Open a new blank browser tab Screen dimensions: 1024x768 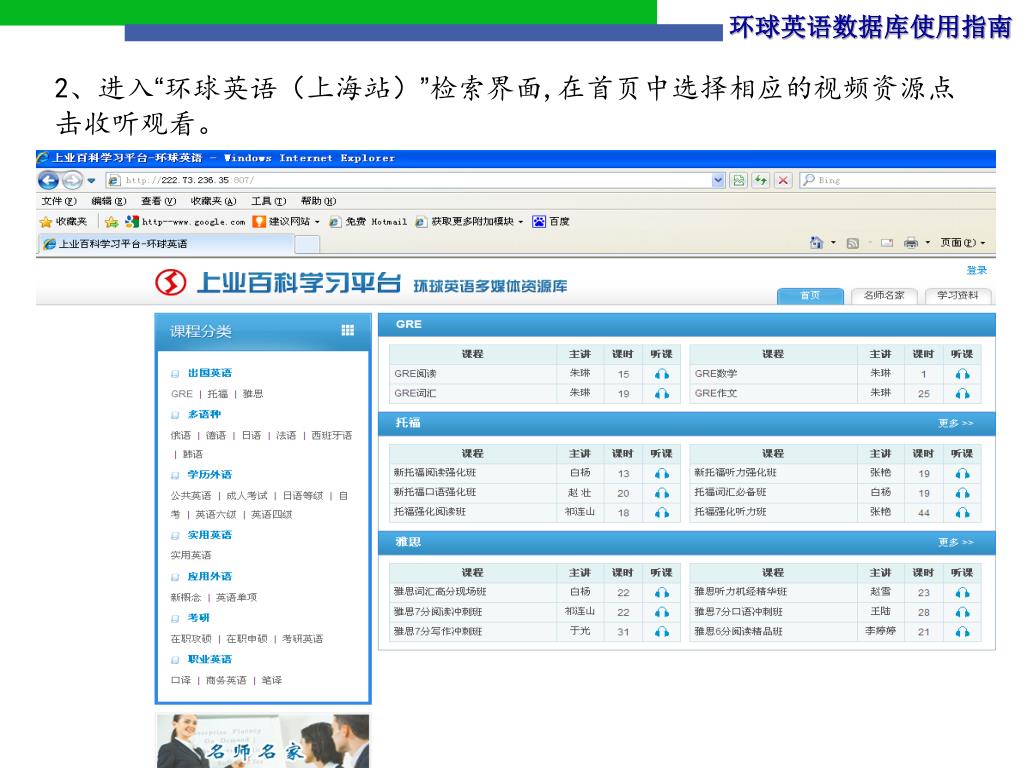[307, 244]
